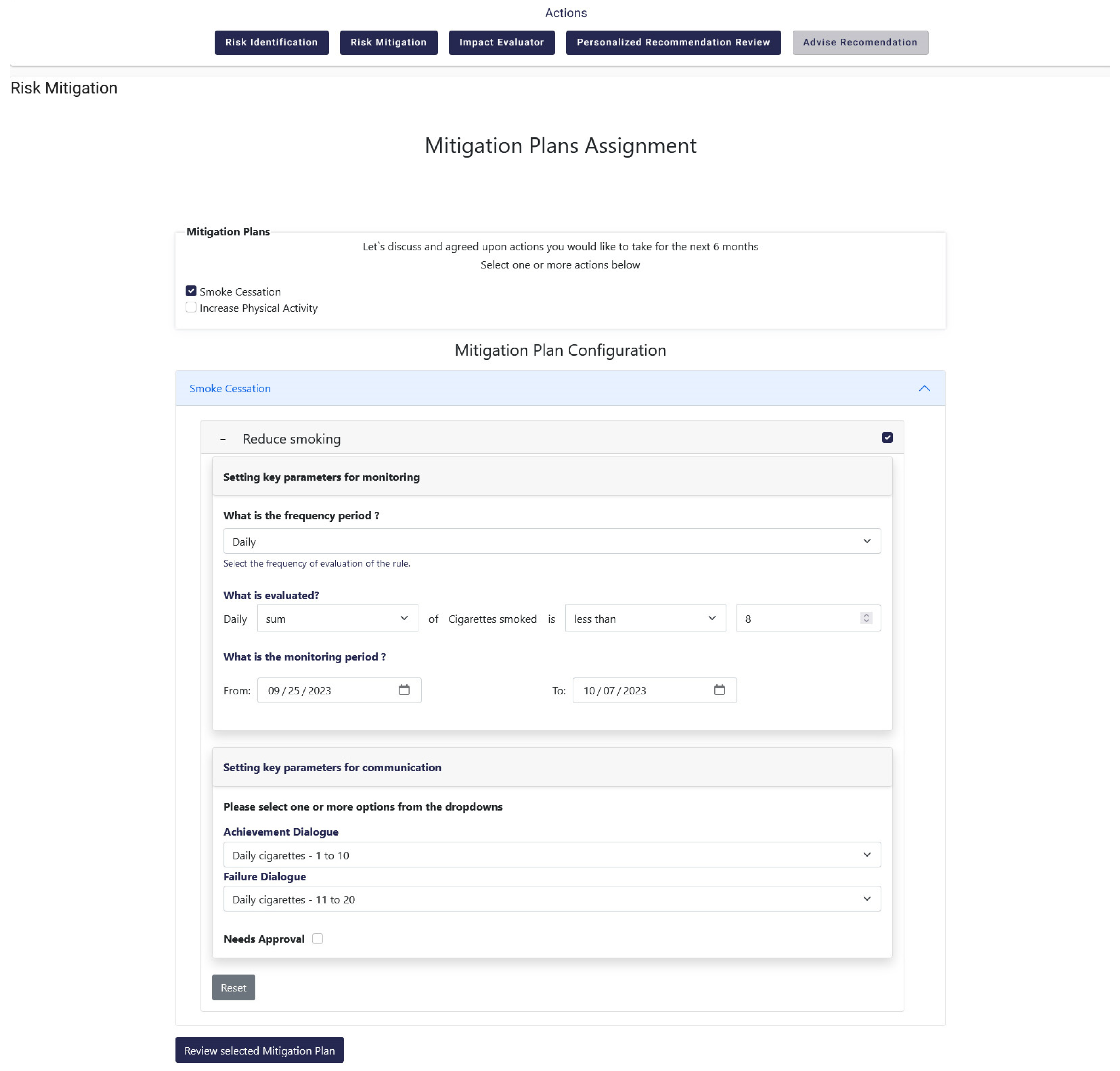Expand the Achievement Dialogue dropdown
Image resolution: width=1120 pixels, height=1071 pixels.
click(551, 855)
